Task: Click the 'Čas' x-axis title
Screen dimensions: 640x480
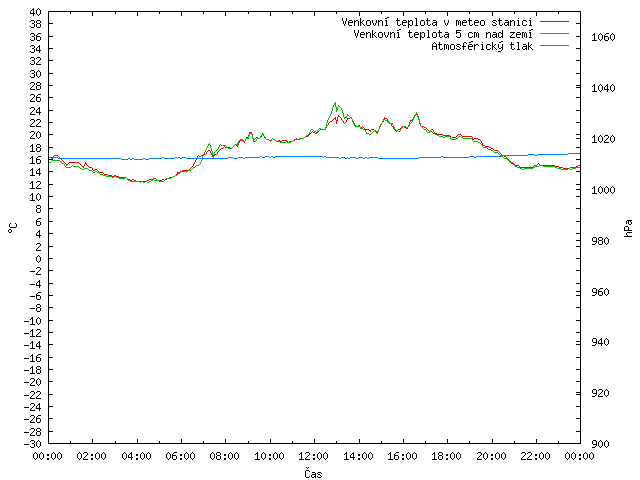Action: pos(313,473)
